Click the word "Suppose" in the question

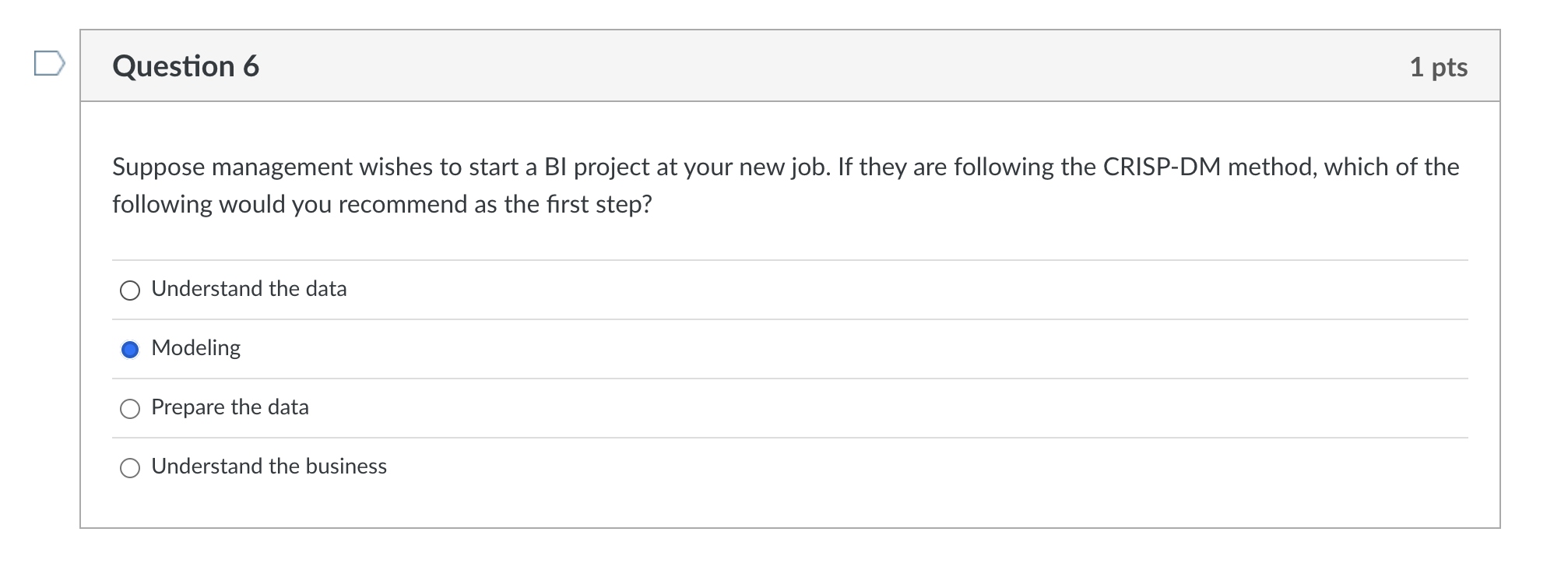tap(159, 167)
